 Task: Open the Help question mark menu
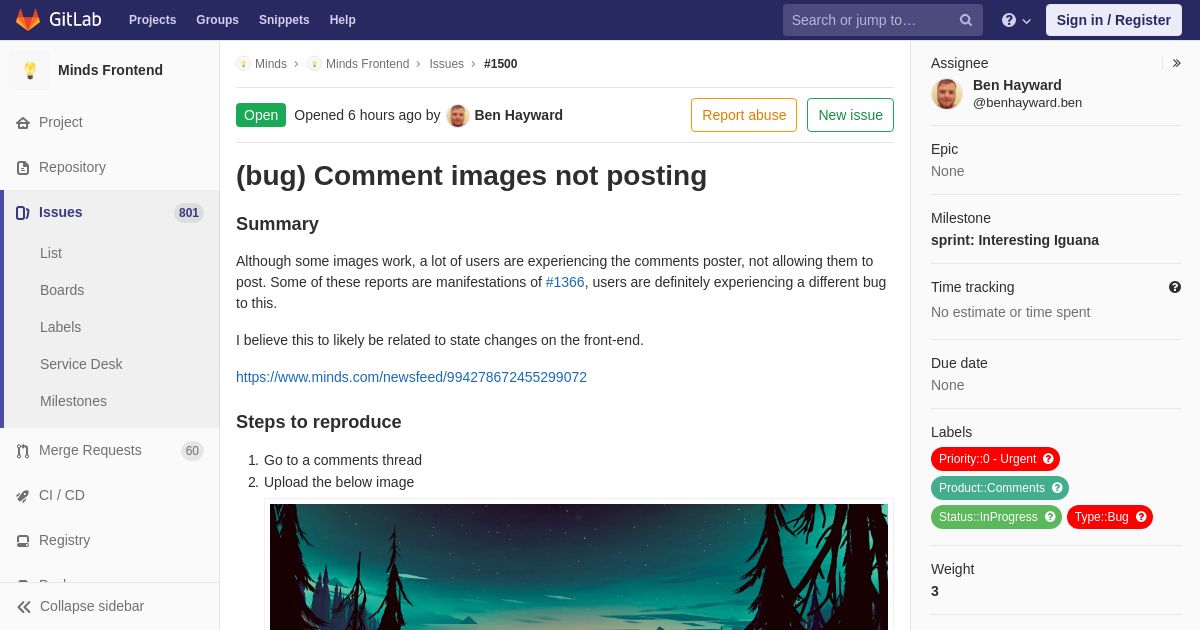pos(1016,20)
